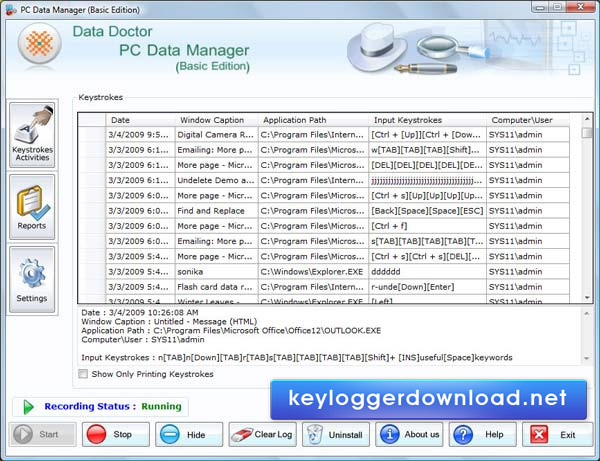Click the cell w[TAB][TAB][TAB][Shift]...
The height and width of the screenshot is (461, 600).
click(x=428, y=150)
